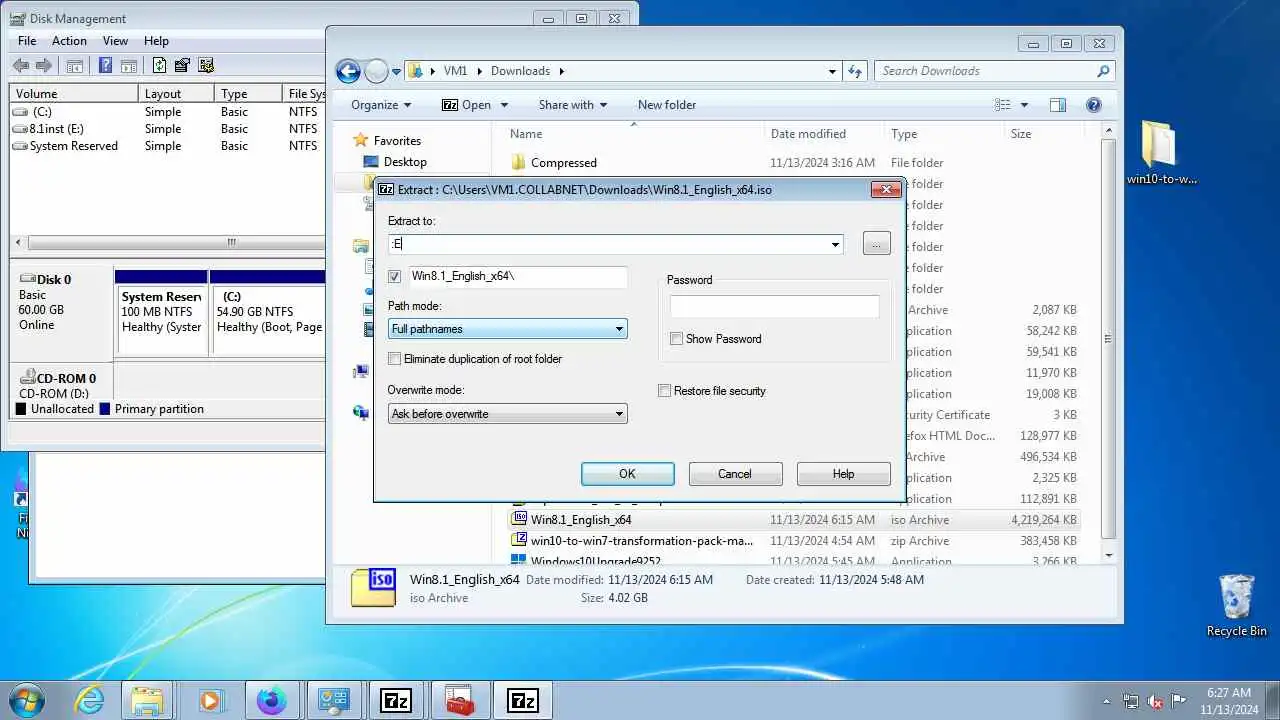Click the Help button in Extract dialog
The image size is (1280, 720).
pos(843,474)
